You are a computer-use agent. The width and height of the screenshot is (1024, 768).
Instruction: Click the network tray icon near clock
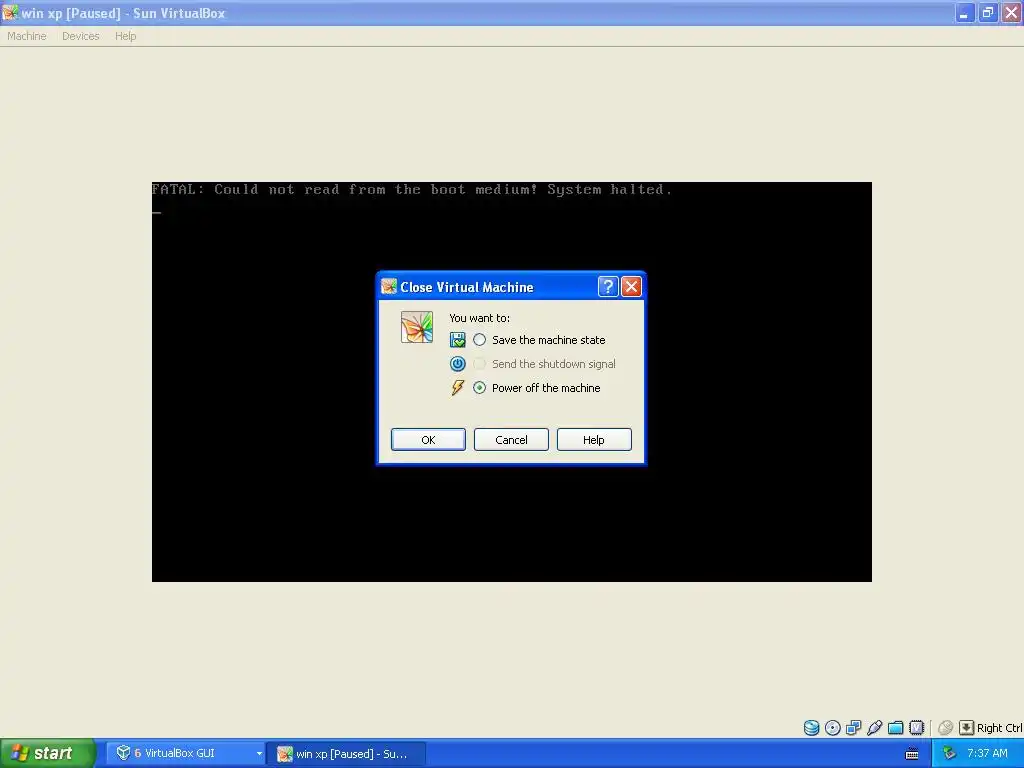[x=950, y=754]
